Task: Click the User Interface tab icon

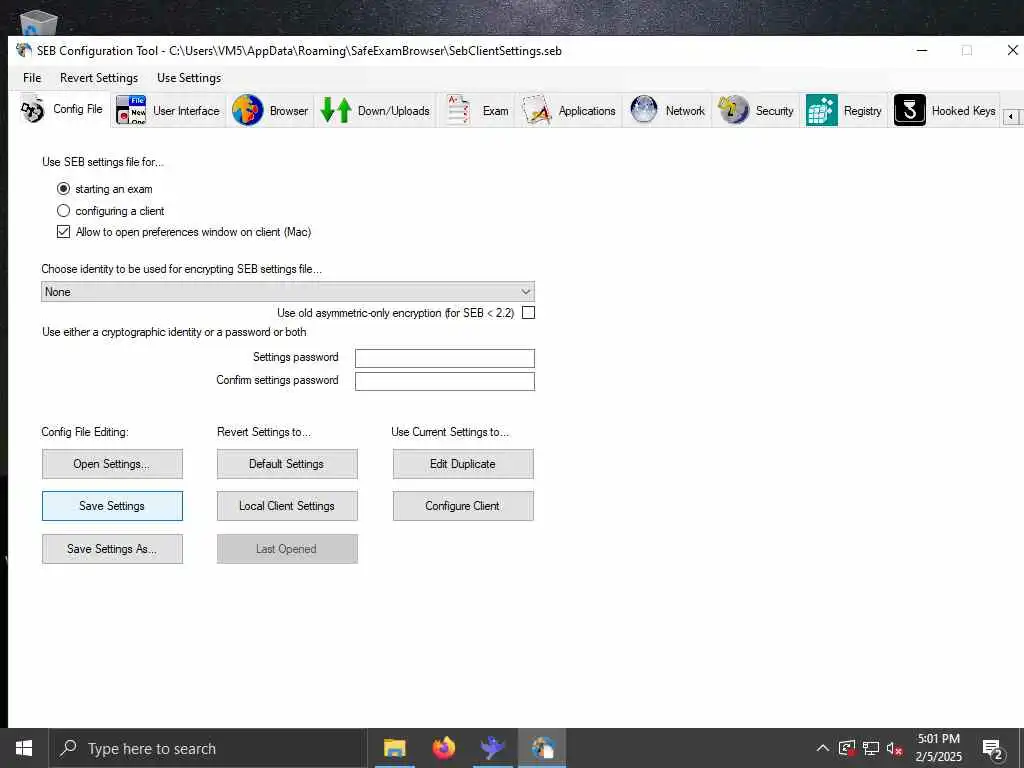Action: click(131, 110)
